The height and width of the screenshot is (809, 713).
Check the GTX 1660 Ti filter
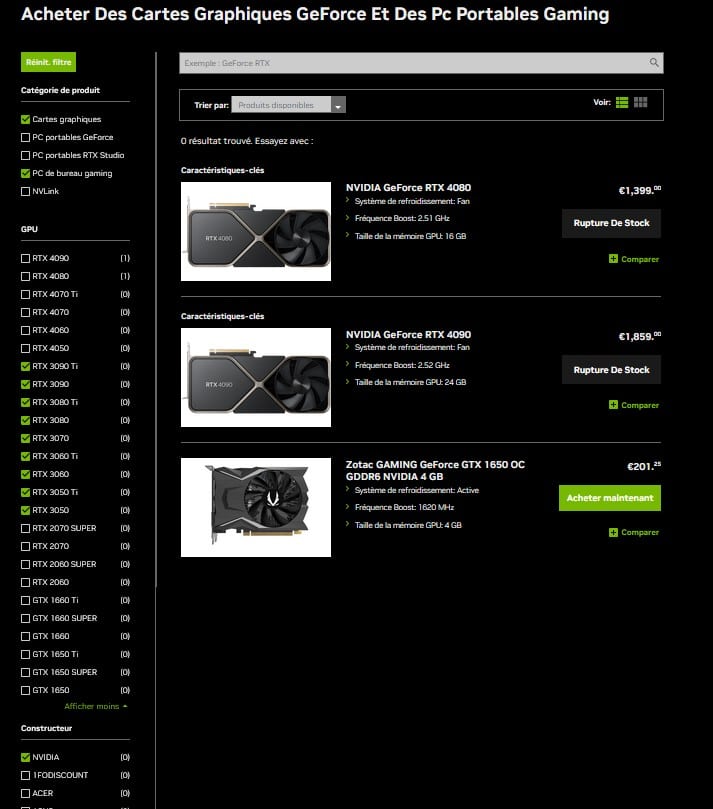point(25,601)
